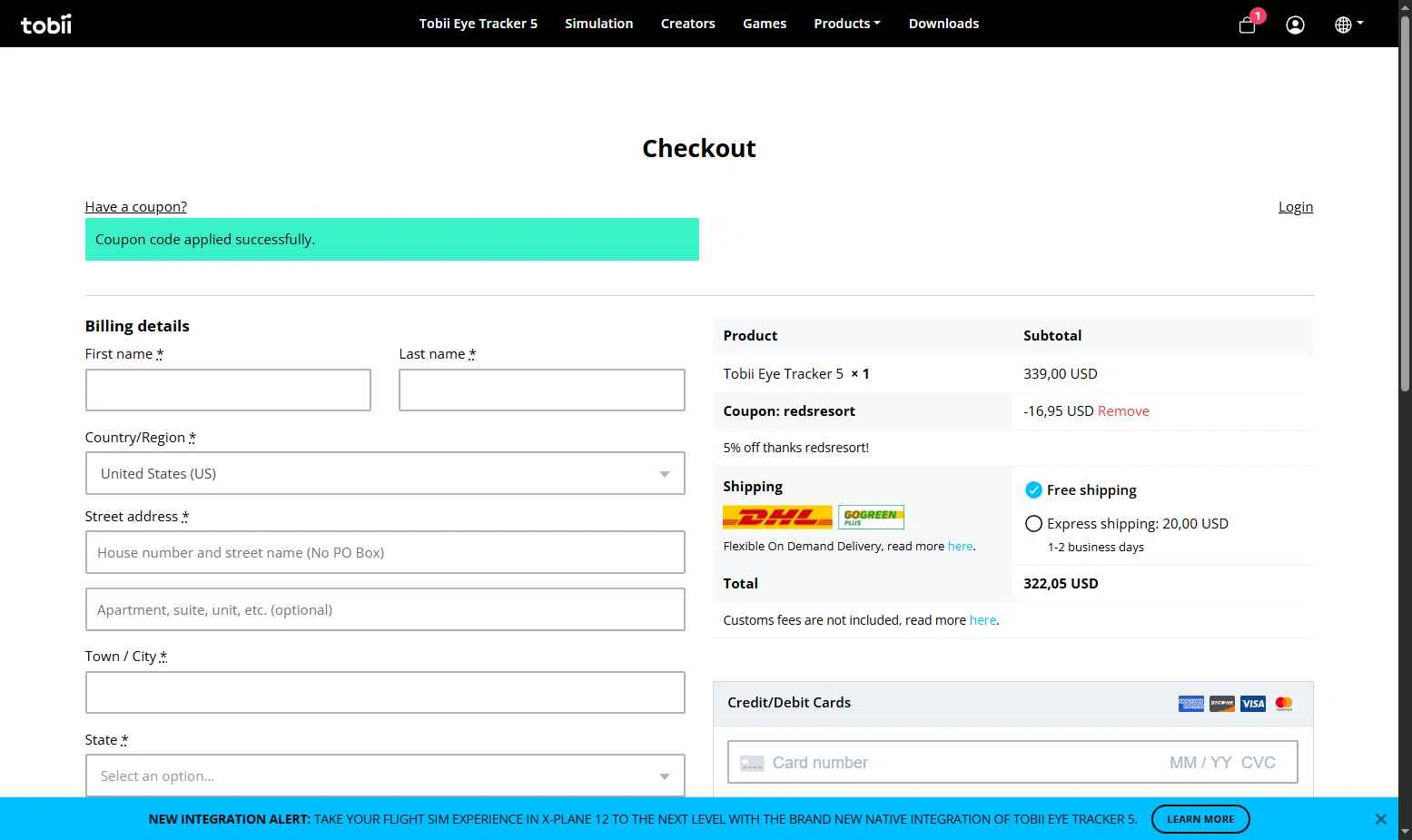Choose Express shipping 20,00 USD
The height and width of the screenshot is (840, 1412).
[x=1033, y=524]
